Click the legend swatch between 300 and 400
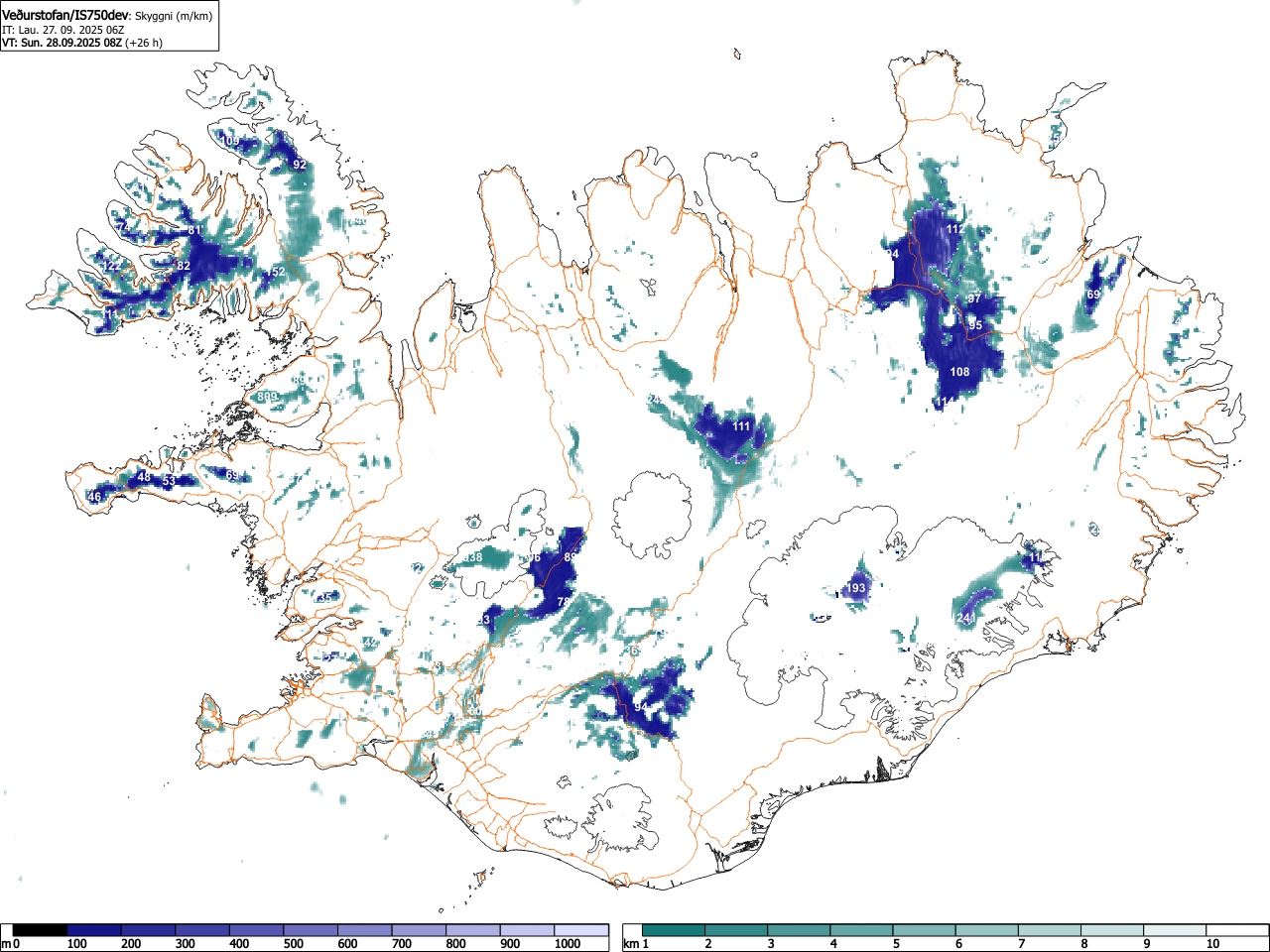The width and height of the screenshot is (1270, 952). (x=203, y=930)
